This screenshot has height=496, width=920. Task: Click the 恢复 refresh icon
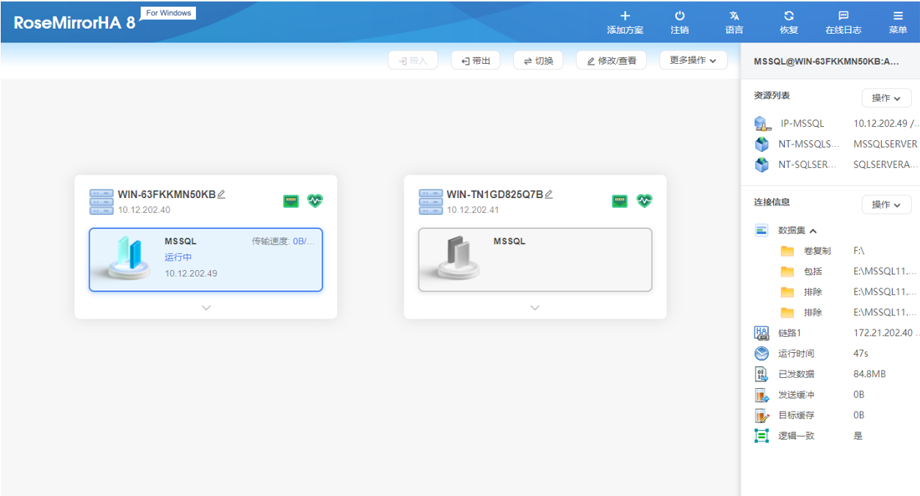click(x=789, y=16)
